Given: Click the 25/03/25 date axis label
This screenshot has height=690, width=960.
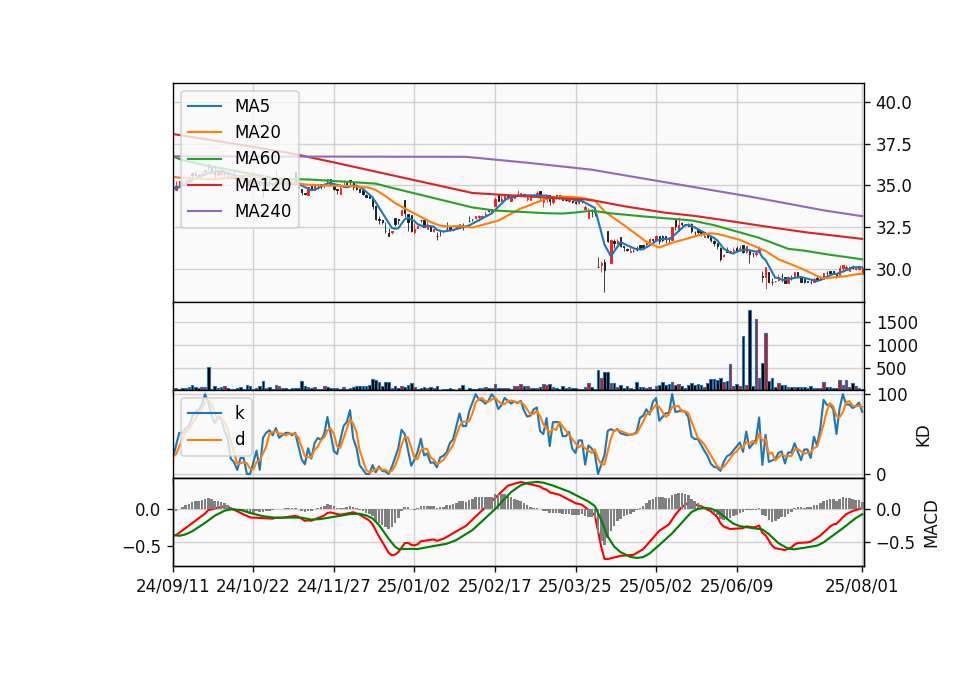Looking at the screenshot, I should [575, 586].
